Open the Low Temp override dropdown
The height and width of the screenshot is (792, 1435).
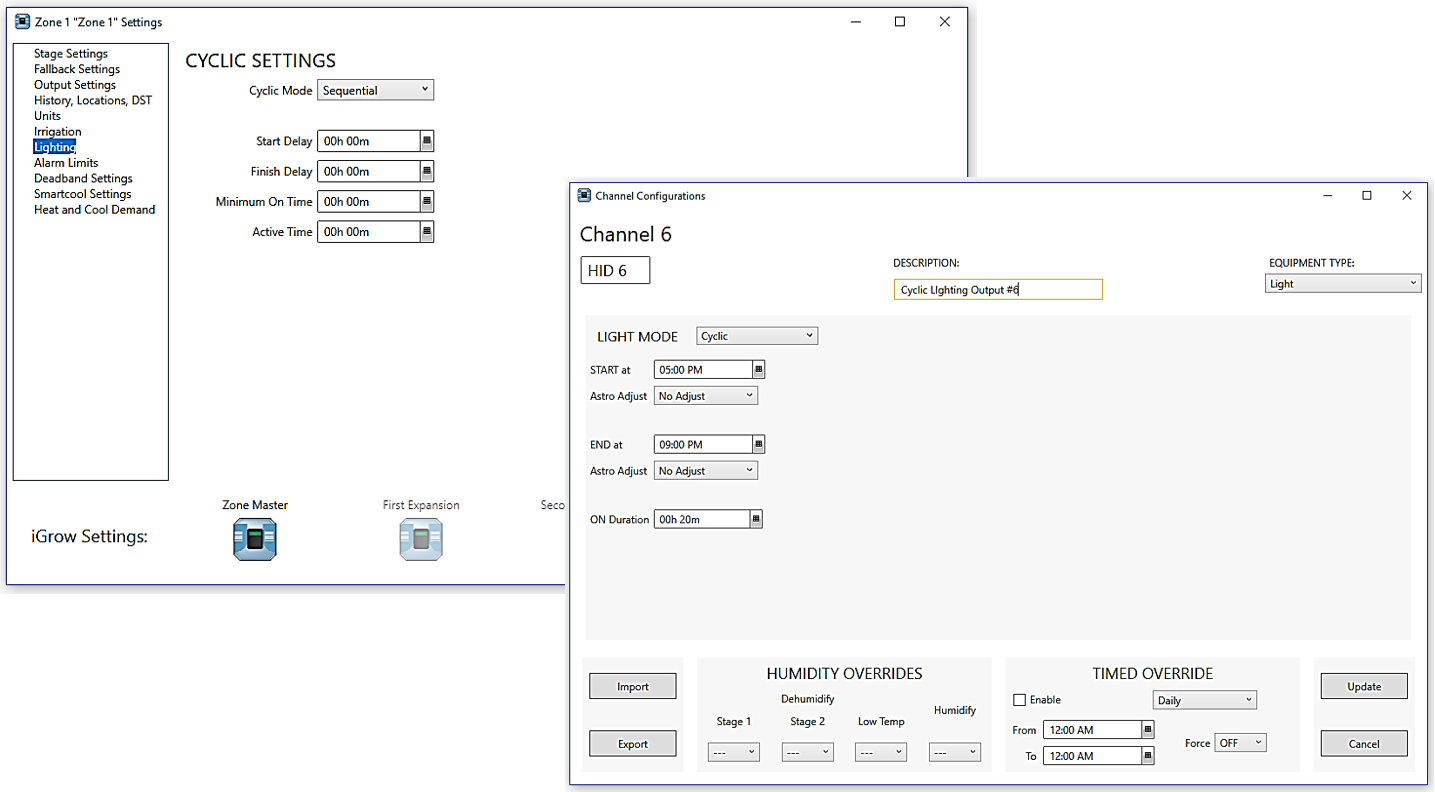881,752
